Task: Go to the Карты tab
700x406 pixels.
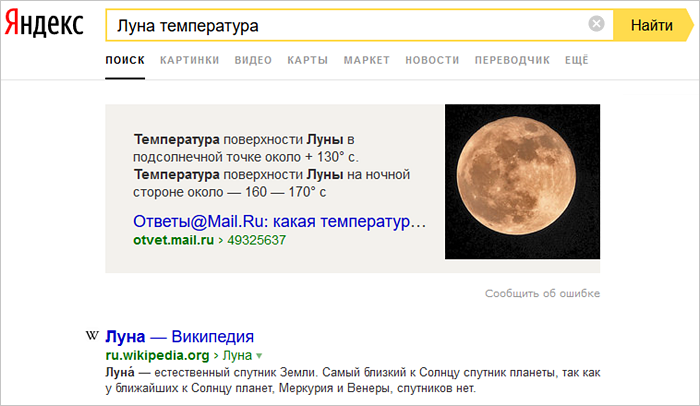Action: click(308, 60)
